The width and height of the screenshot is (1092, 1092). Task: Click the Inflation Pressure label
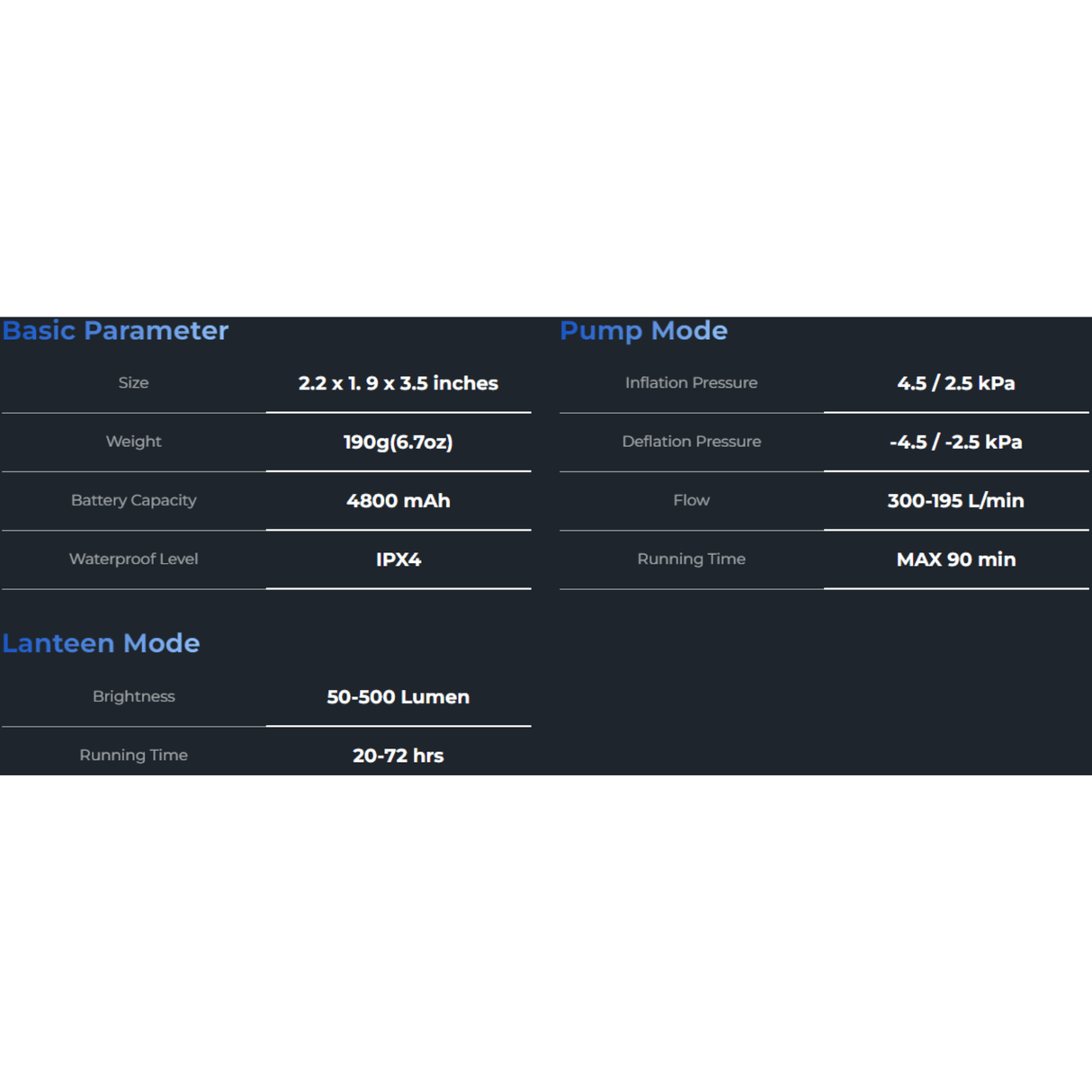point(691,382)
